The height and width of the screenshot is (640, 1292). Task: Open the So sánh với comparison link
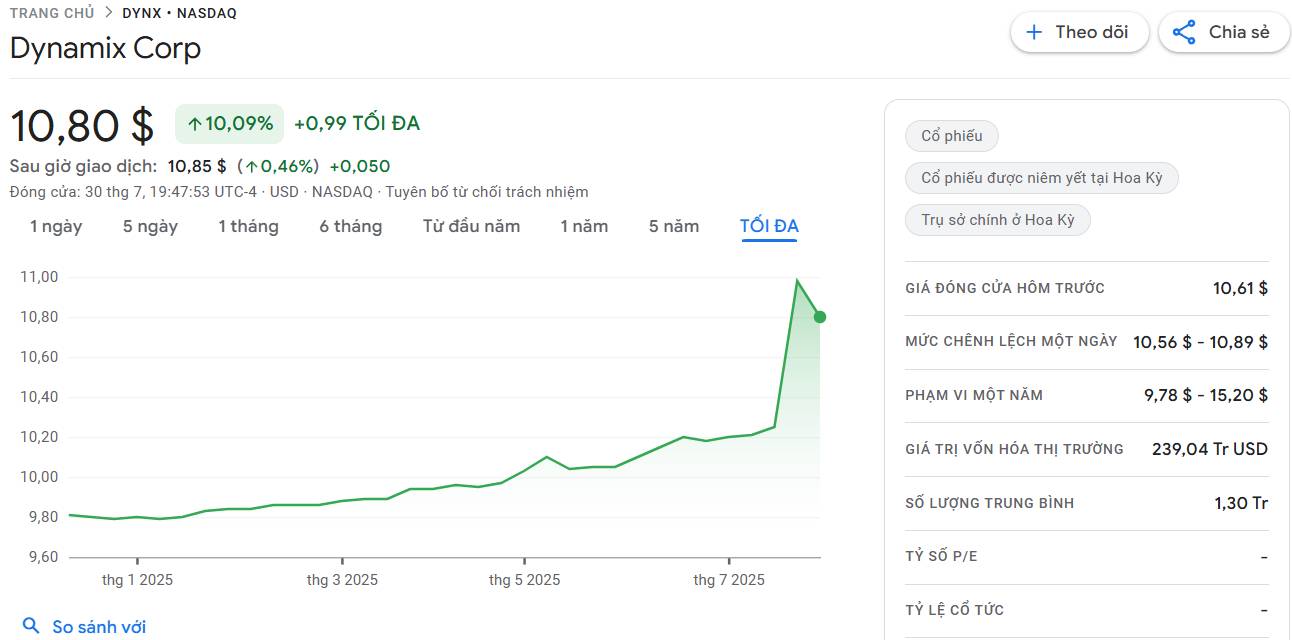tap(99, 627)
